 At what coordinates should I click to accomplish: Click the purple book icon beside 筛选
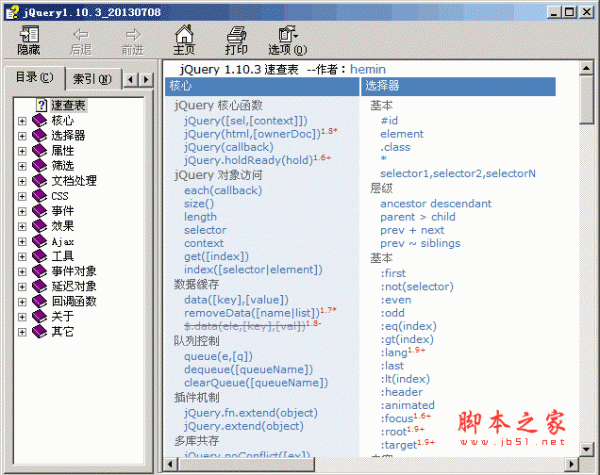(x=39, y=166)
